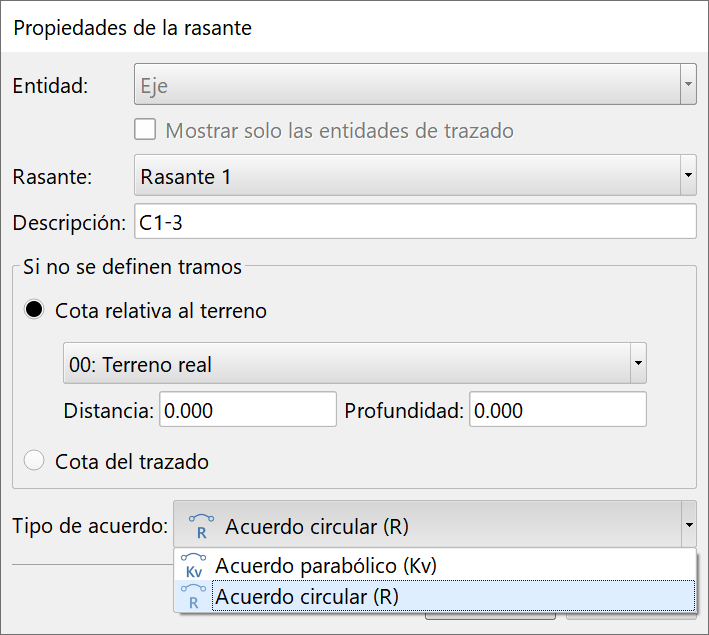The image size is (709, 635).
Task: Click the R circular curve icon in list
Action: click(x=194, y=597)
